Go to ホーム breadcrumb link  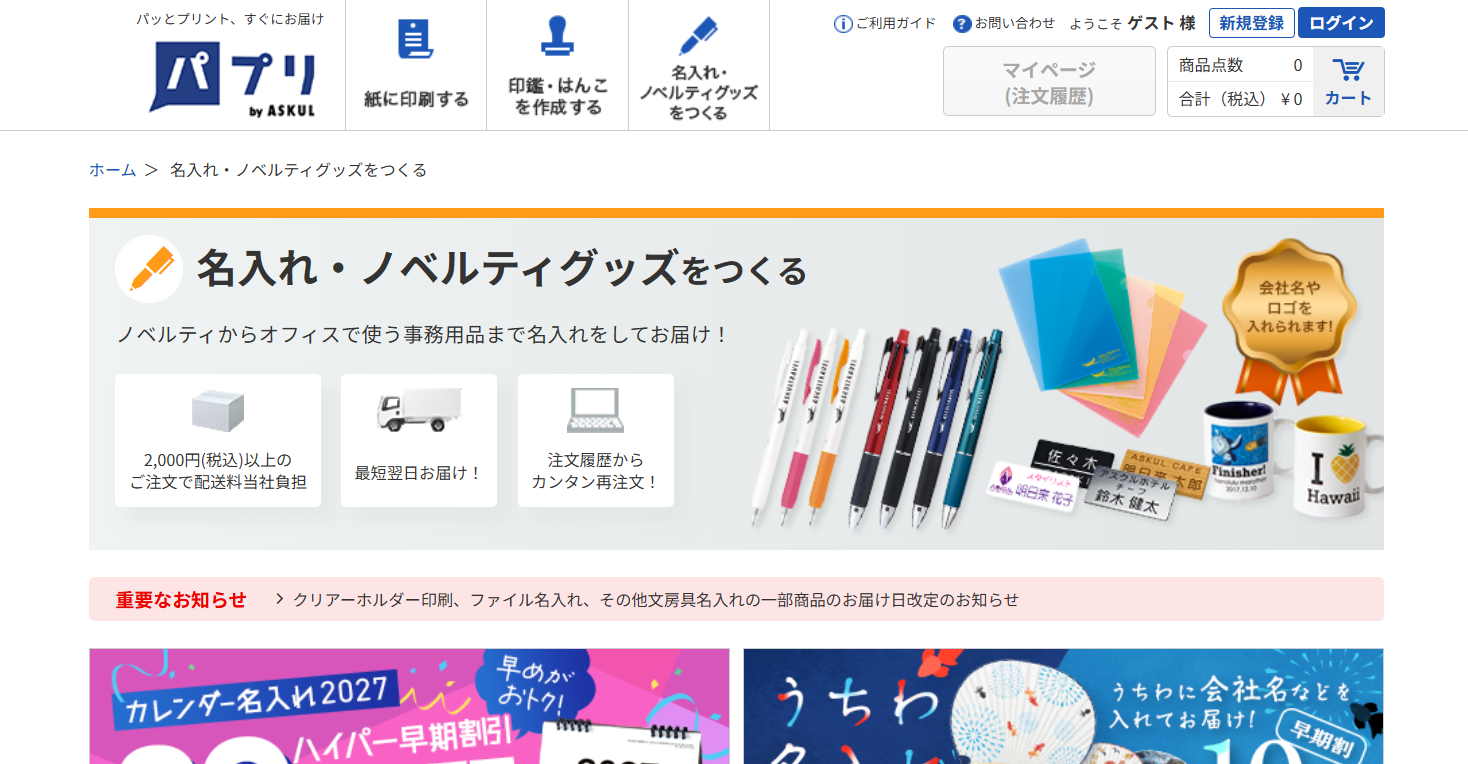pos(113,170)
